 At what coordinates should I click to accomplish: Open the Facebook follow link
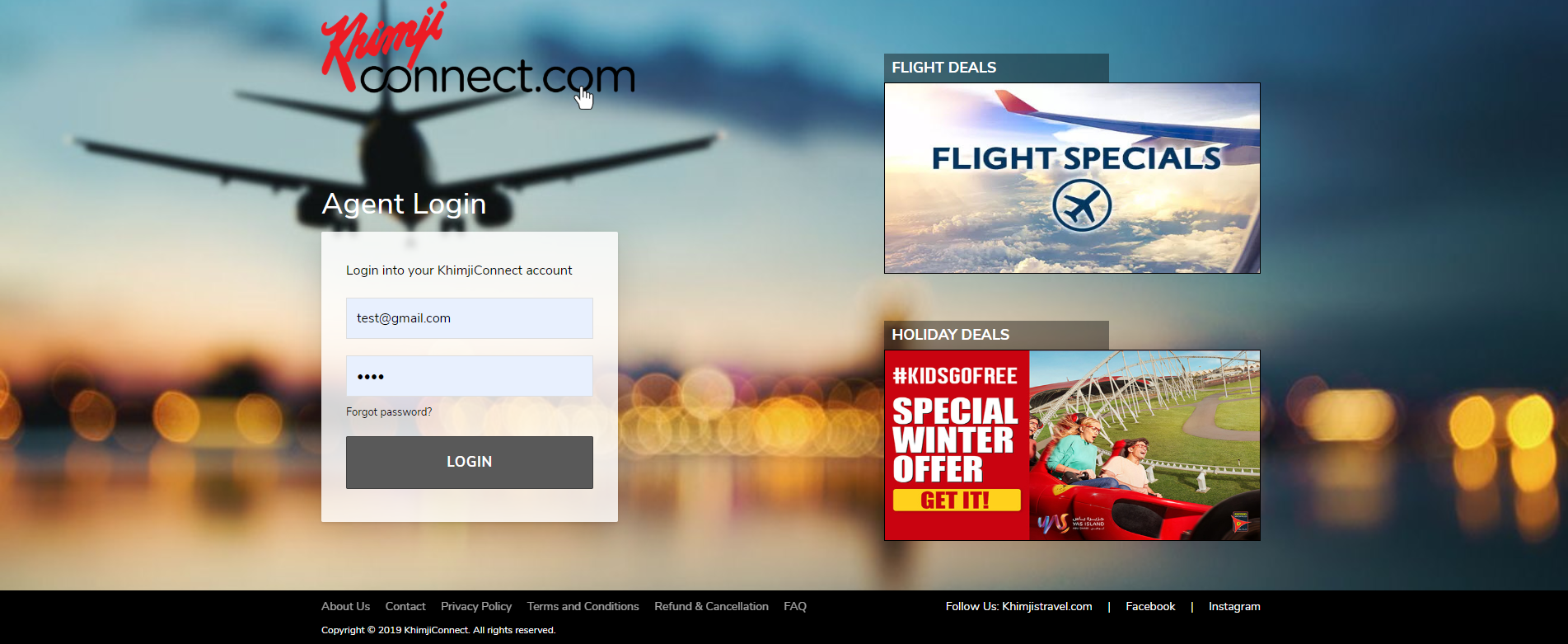(1150, 606)
